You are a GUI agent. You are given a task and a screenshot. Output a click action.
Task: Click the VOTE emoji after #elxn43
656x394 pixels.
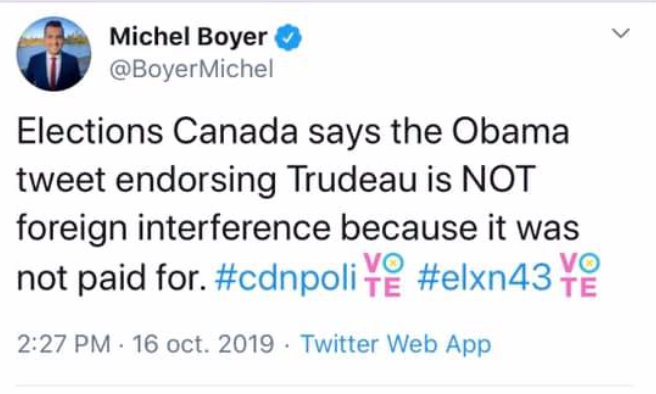coord(579,275)
